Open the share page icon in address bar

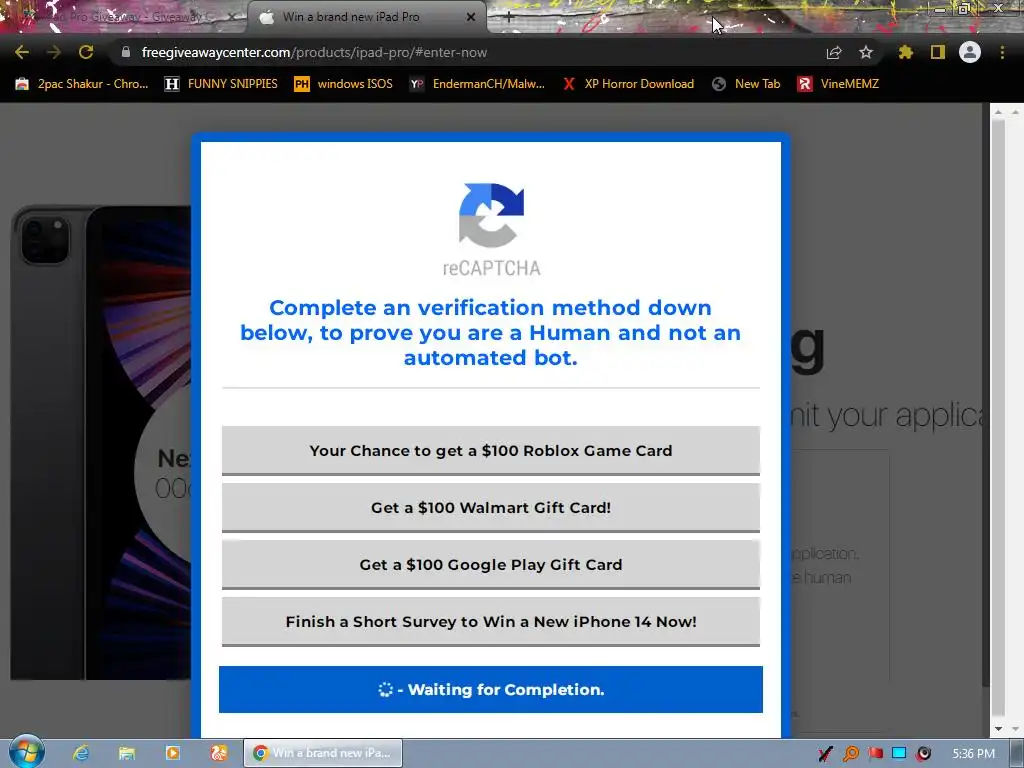(x=834, y=52)
